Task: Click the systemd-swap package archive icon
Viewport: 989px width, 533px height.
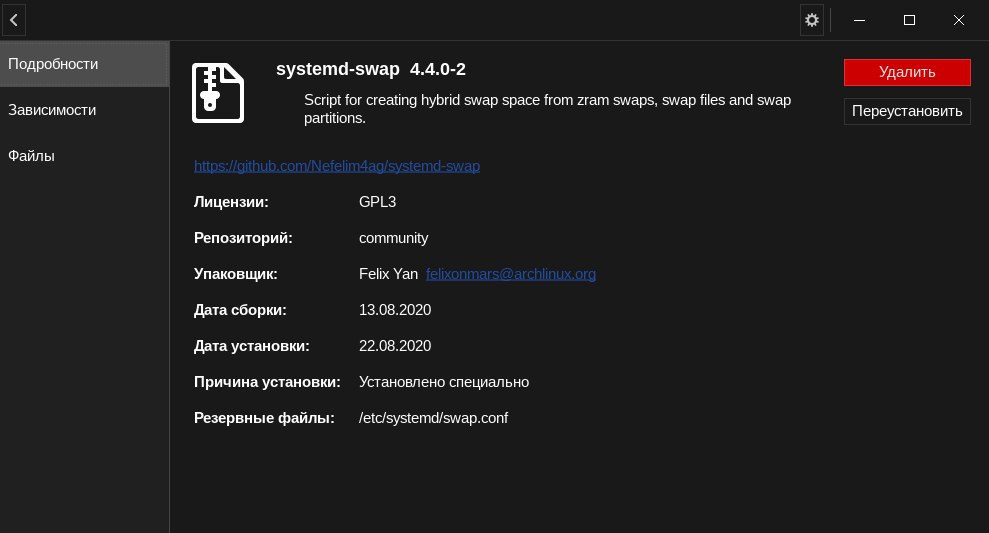Action: point(218,93)
